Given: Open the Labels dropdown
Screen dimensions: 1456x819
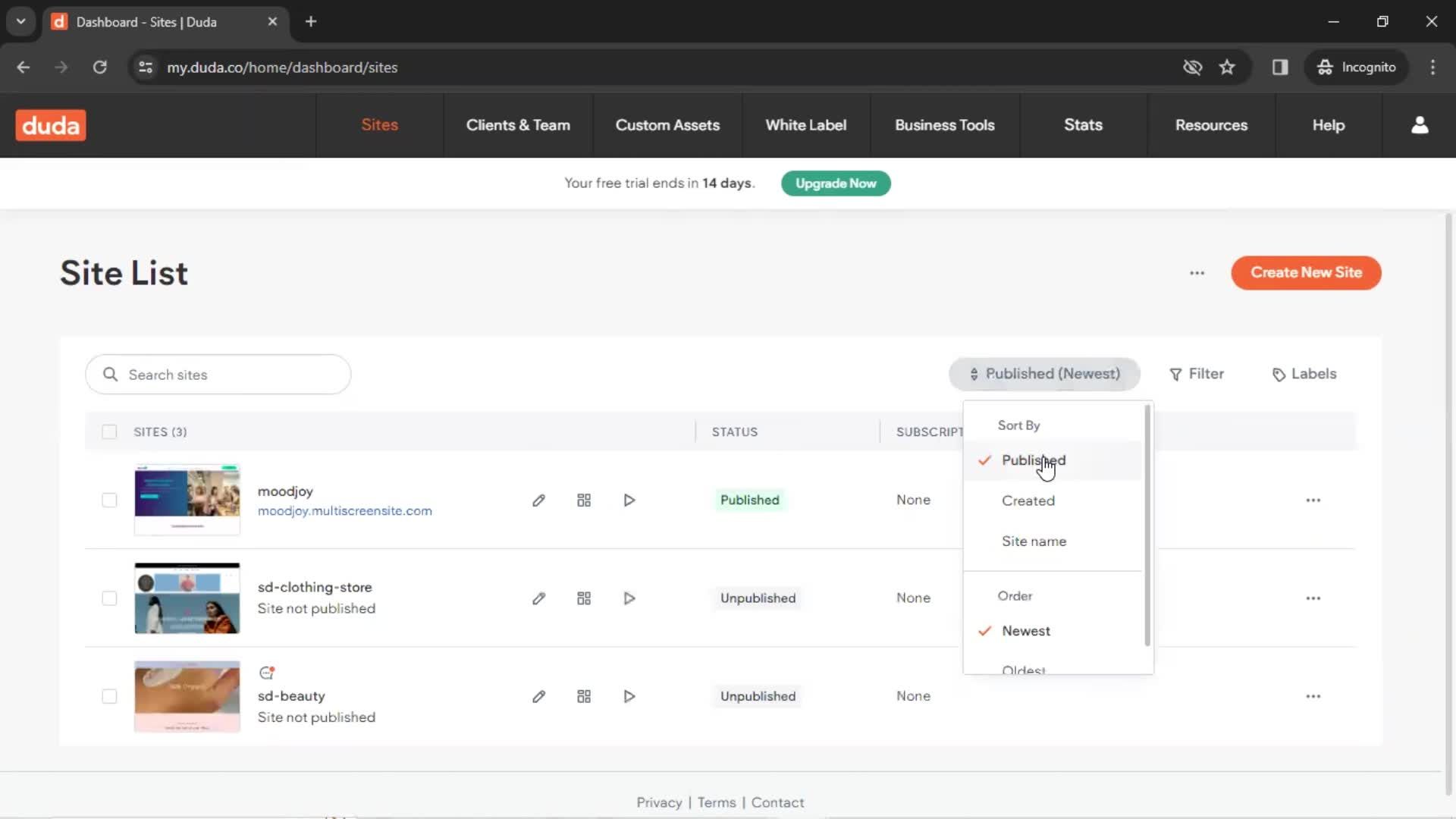Looking at the screenshot, I should (1304, 374).
